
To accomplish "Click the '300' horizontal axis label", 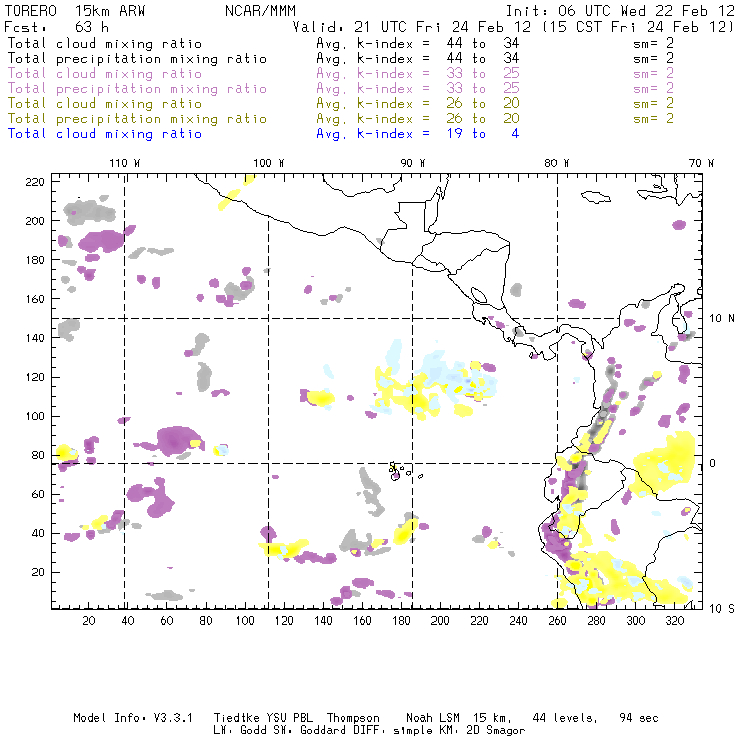I will tap(635, 621).
